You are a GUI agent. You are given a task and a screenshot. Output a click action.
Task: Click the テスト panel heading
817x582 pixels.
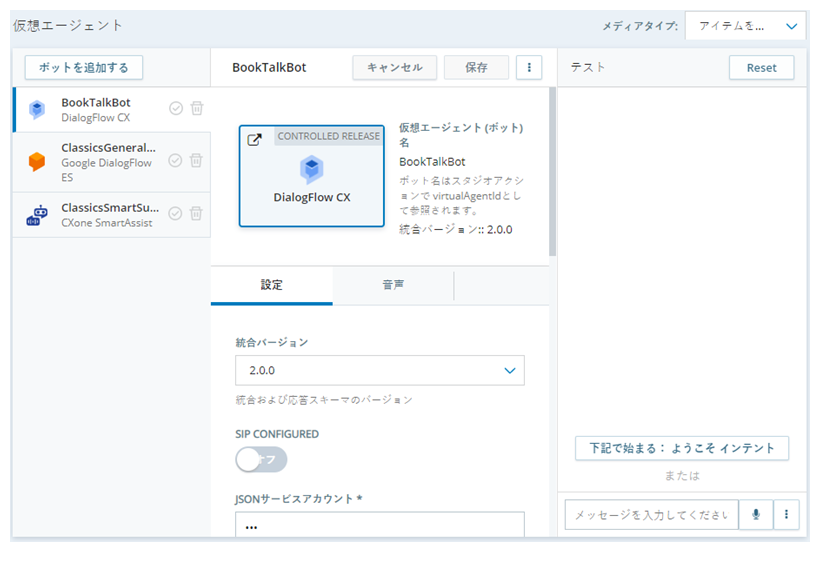pos(588,67)
